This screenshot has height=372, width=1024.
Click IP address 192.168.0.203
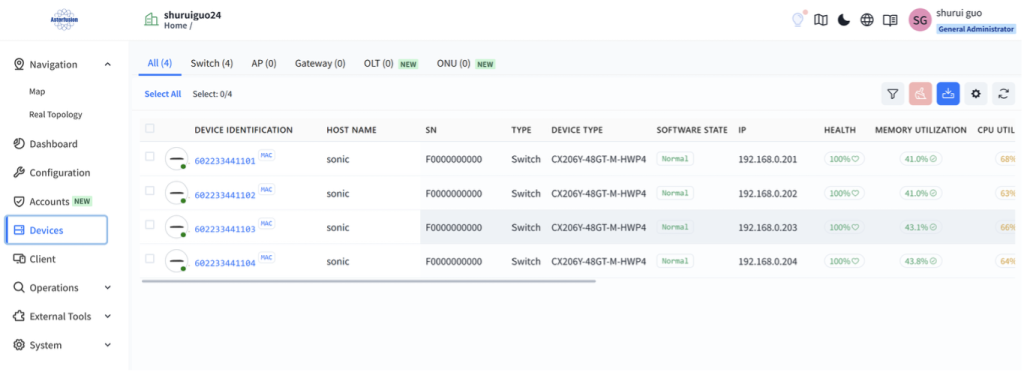tap(768, 227)
